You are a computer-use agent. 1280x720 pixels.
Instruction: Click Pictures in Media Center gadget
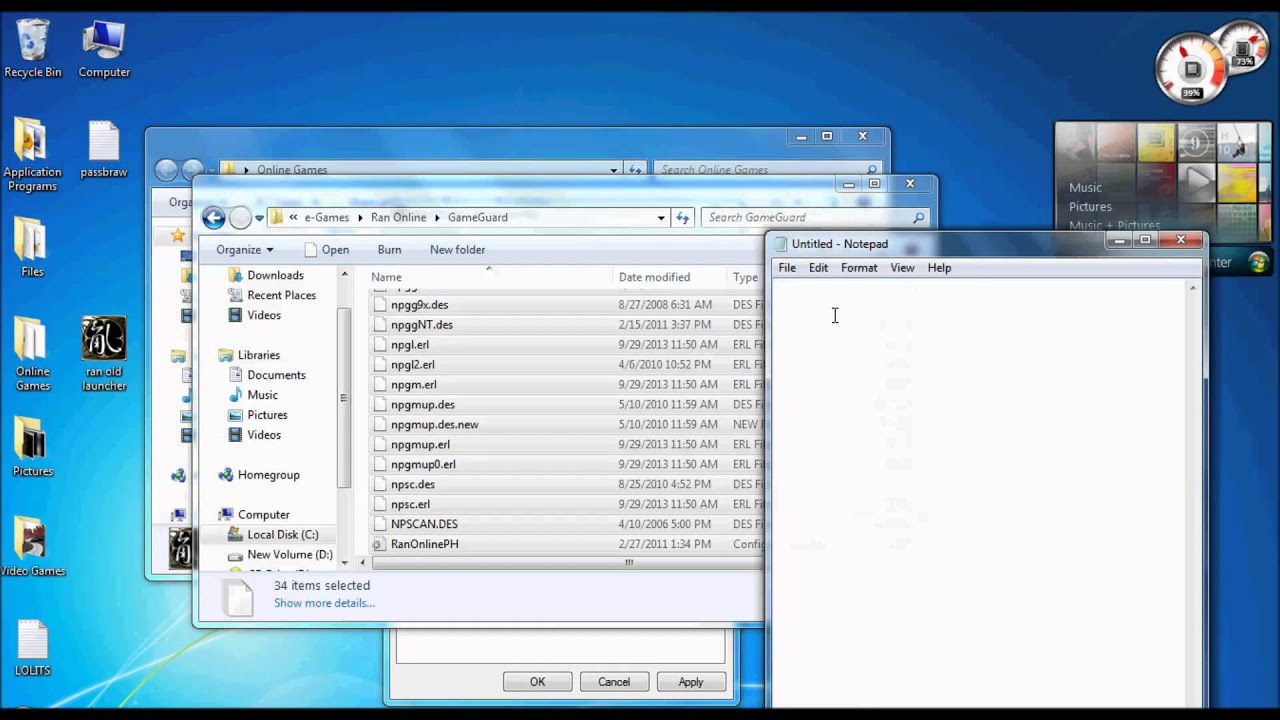(1090, 207)
